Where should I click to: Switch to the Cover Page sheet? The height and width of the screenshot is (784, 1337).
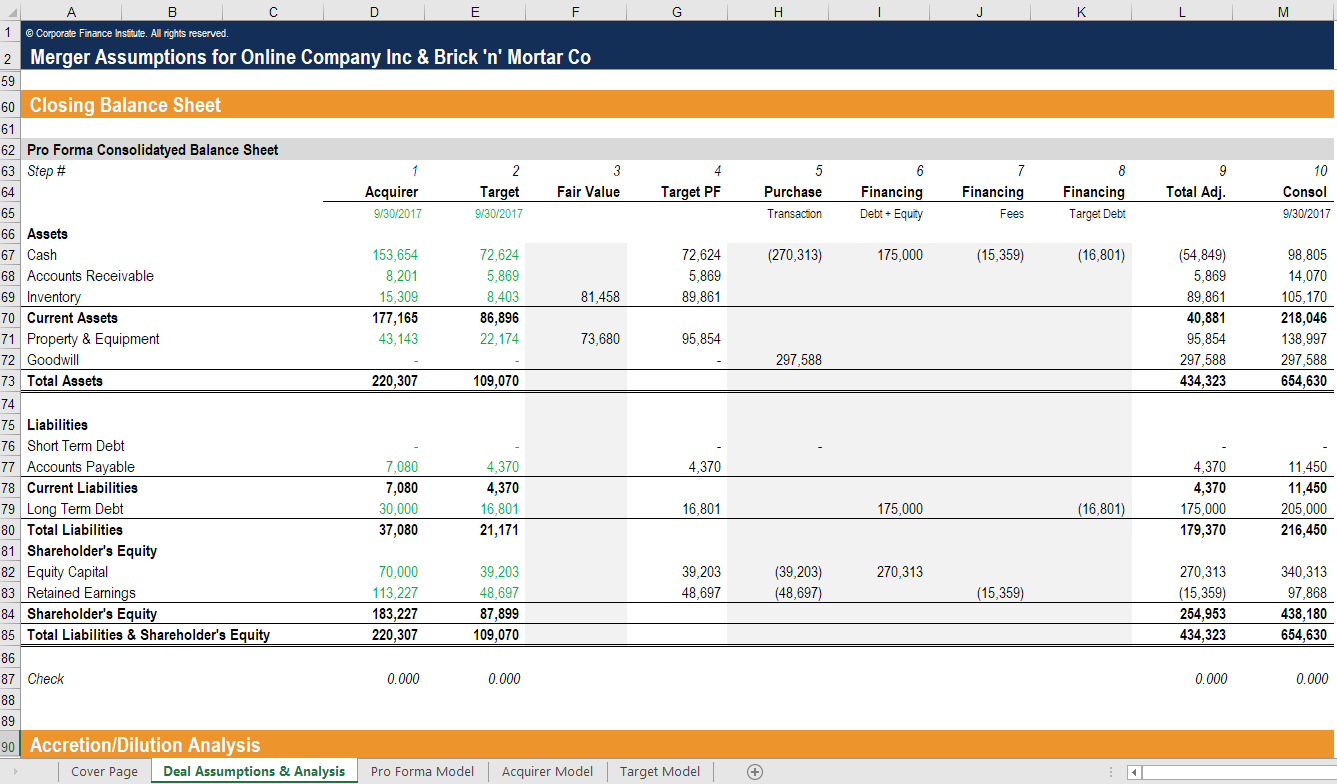(104, 771)
